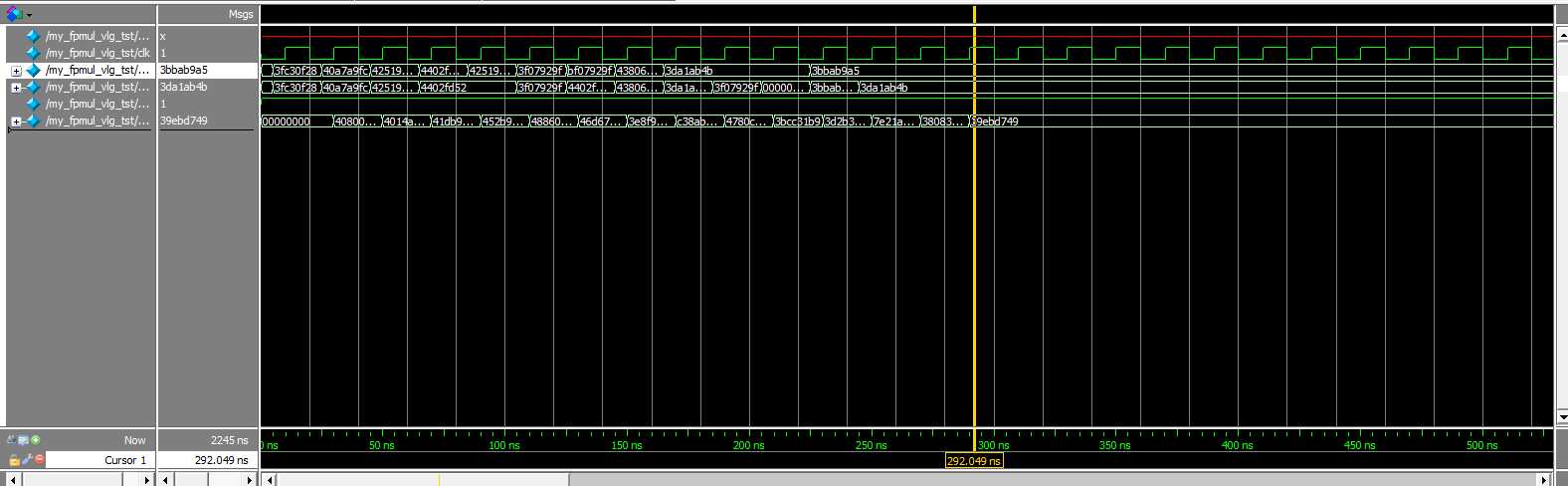Click the 350 ns timeline label
Viewport: 1568px width, 486px height.
pyautogui.click(x=1115, y=445)
